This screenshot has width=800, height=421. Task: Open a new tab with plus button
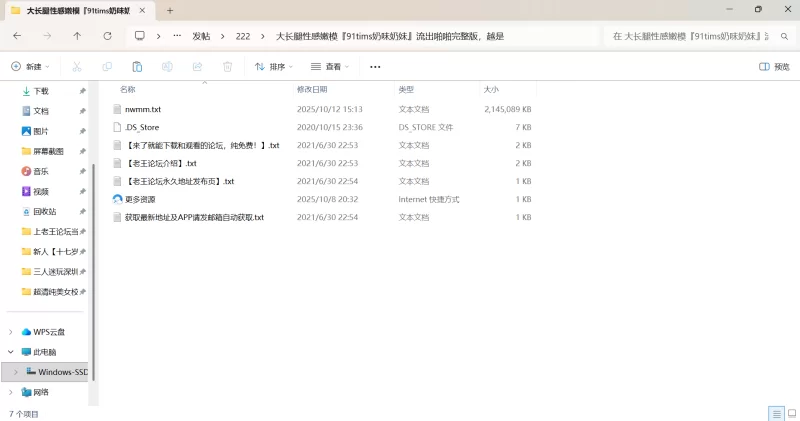(170, 10)
